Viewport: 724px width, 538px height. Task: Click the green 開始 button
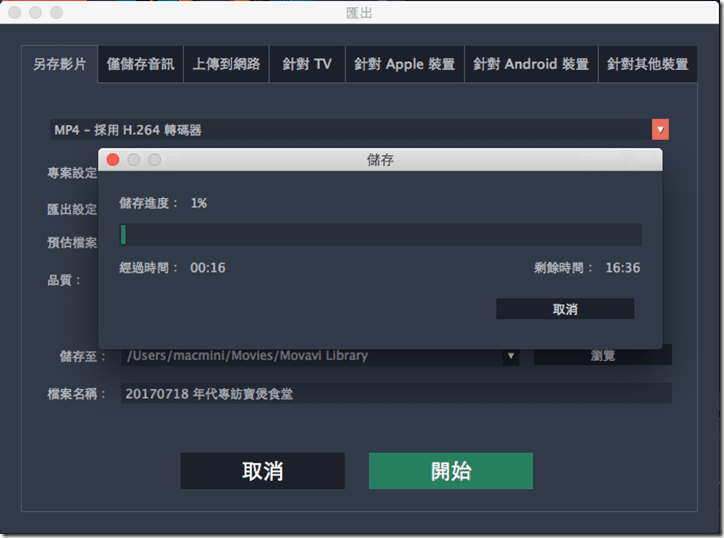[x=451, y=471]
